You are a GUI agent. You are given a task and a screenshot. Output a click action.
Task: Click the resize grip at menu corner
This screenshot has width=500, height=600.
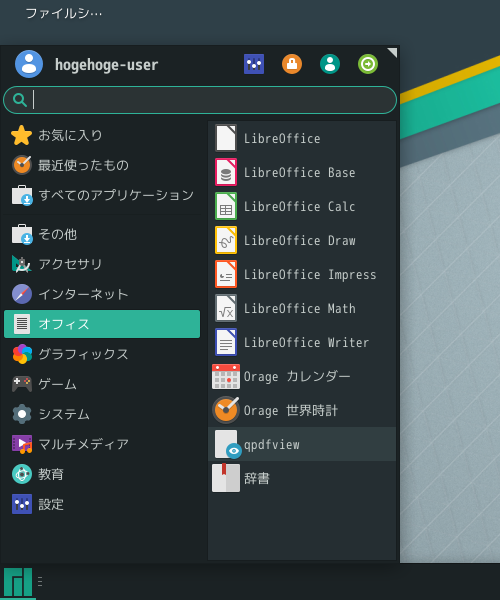(x=393, y=52)
